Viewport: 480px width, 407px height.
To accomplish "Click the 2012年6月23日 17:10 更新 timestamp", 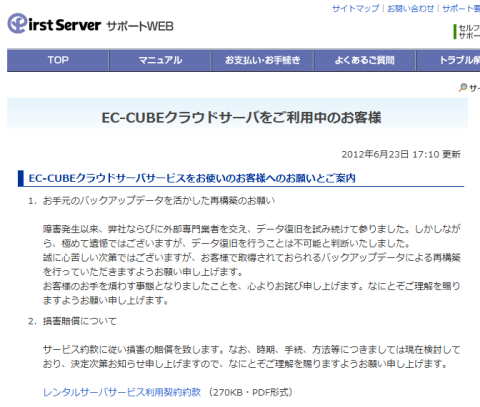I will point(401,154).
